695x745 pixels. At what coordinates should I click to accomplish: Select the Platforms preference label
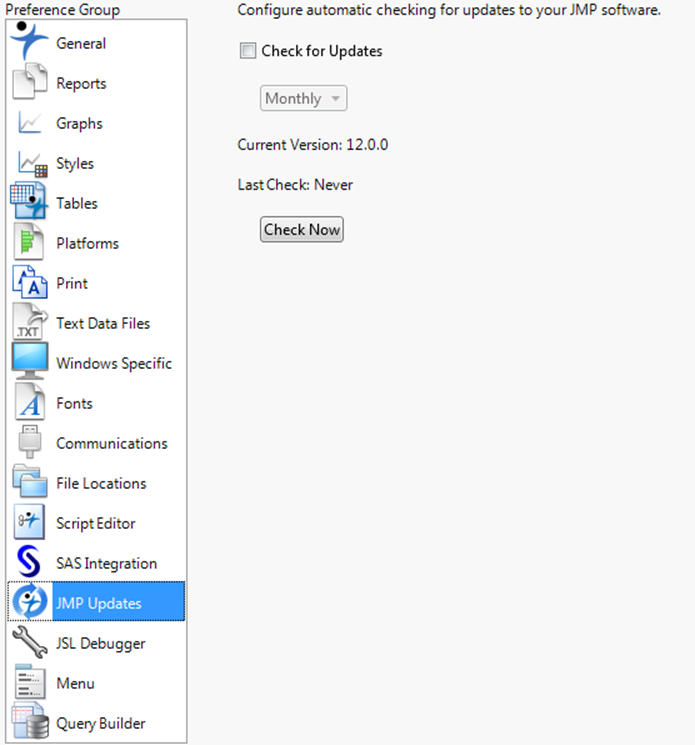pos(87,243)
